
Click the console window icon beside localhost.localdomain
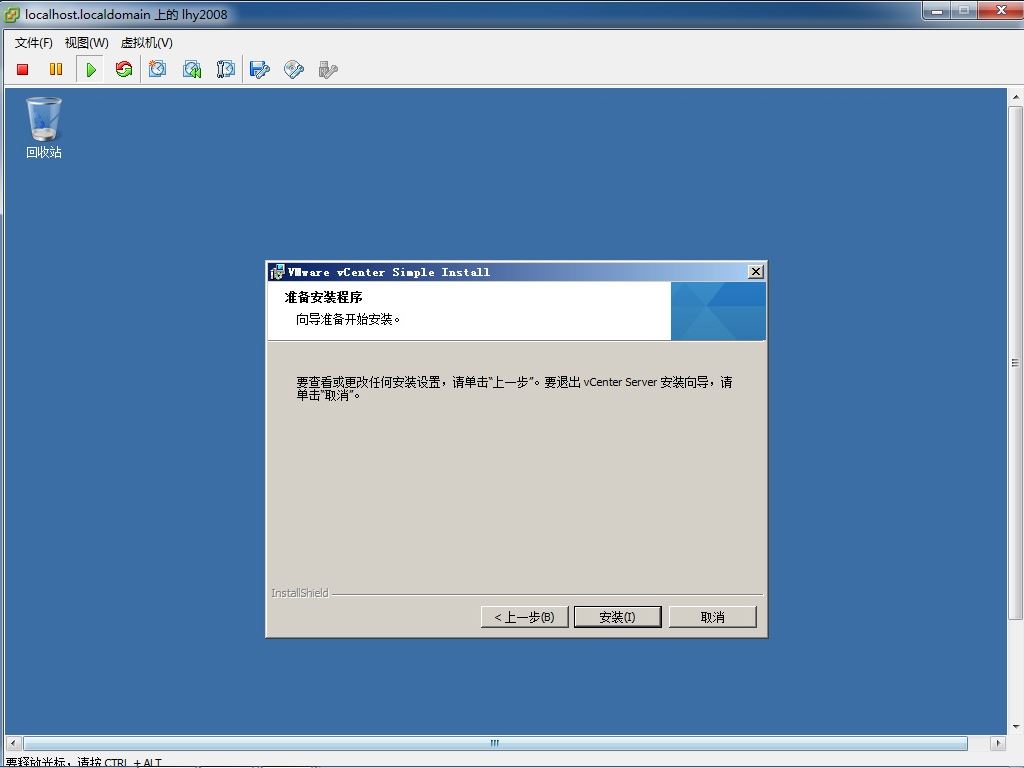pos(12,14)
